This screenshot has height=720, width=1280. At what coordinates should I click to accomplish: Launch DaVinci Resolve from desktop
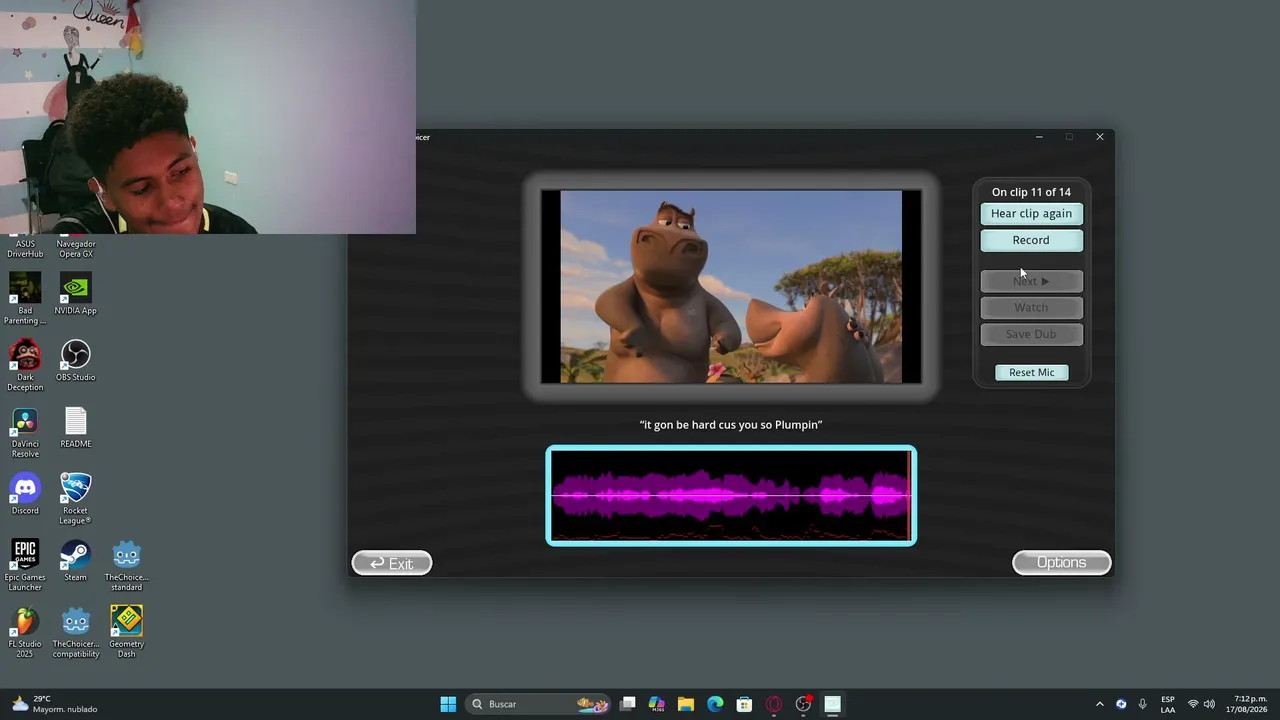[25, 432]
